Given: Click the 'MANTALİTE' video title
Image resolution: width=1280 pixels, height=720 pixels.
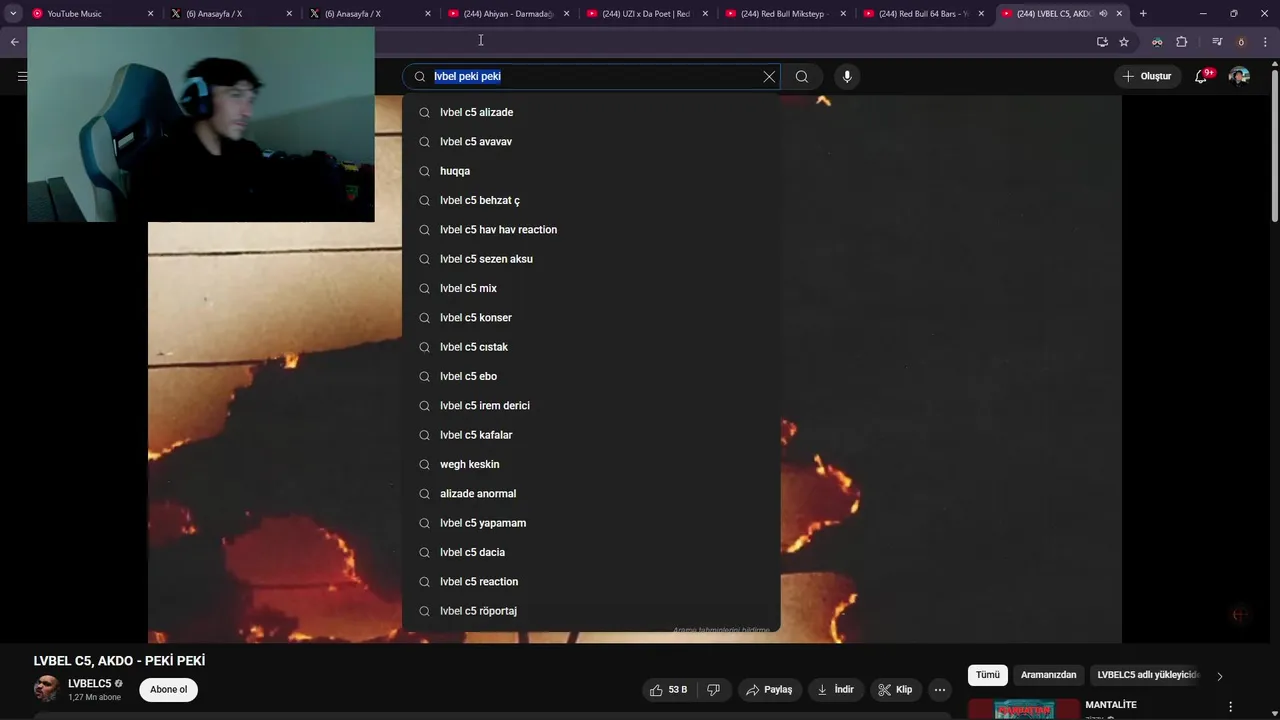Looking at the screenshot, I should (1111, 705).
